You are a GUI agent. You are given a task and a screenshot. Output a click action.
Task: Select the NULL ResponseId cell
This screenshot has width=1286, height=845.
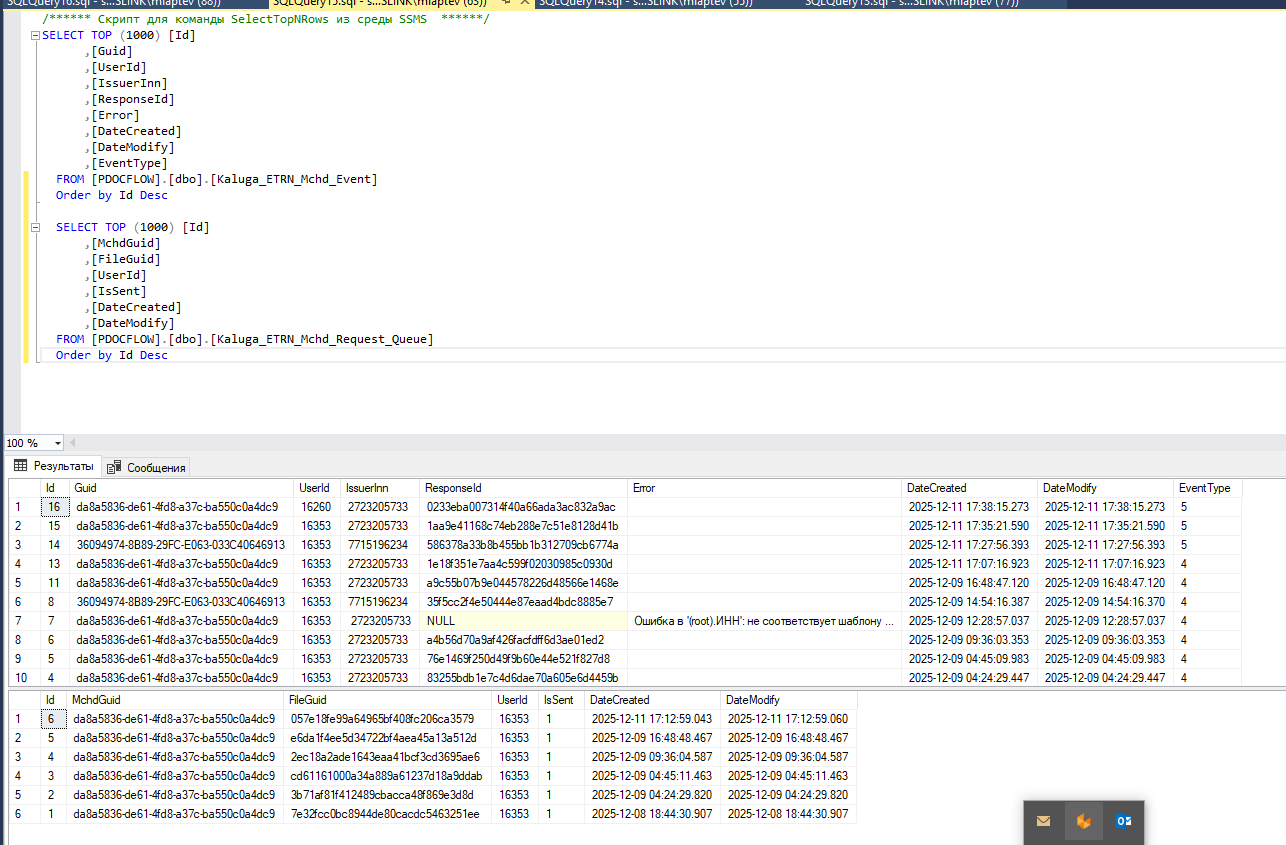524,621
